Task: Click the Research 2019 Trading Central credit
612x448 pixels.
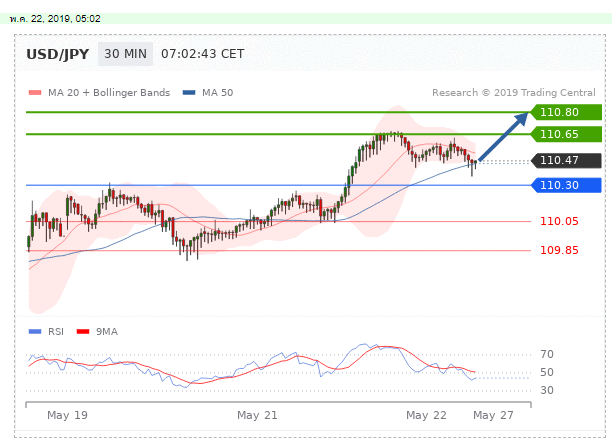Action: (x=514, y=93)
